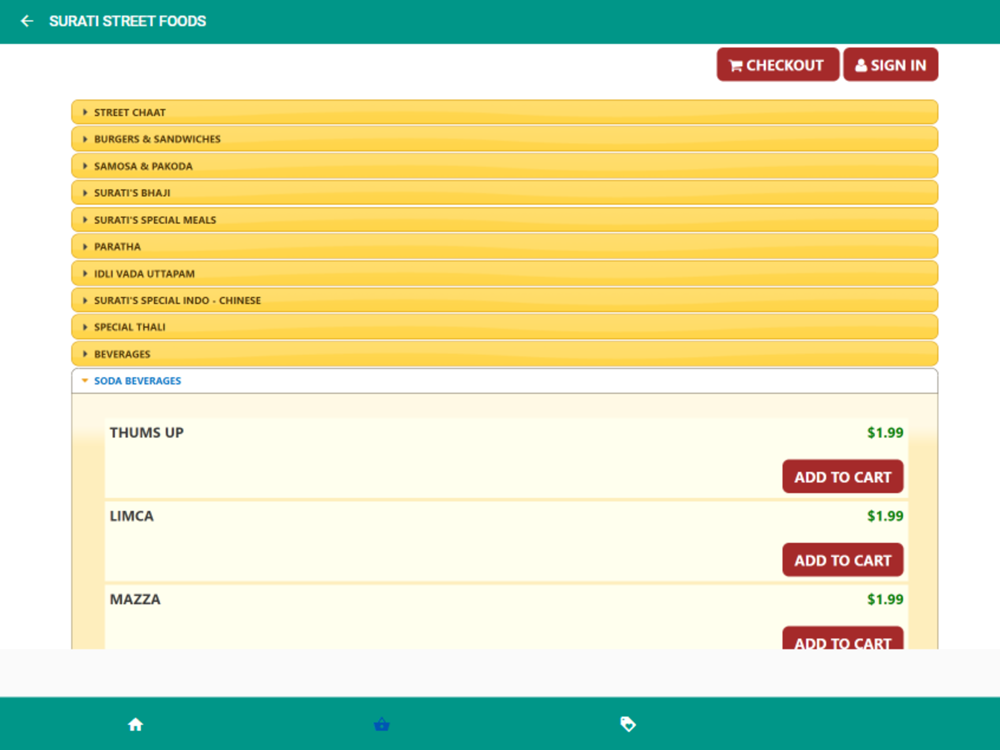
Task: Collapse the Soda Beverages section
Action: click(x=504, y=381)
